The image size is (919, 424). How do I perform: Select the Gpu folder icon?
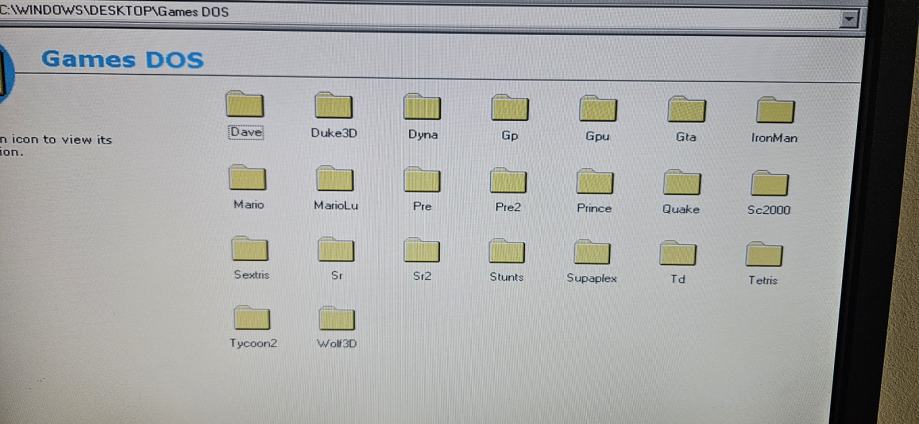point(598,108)
